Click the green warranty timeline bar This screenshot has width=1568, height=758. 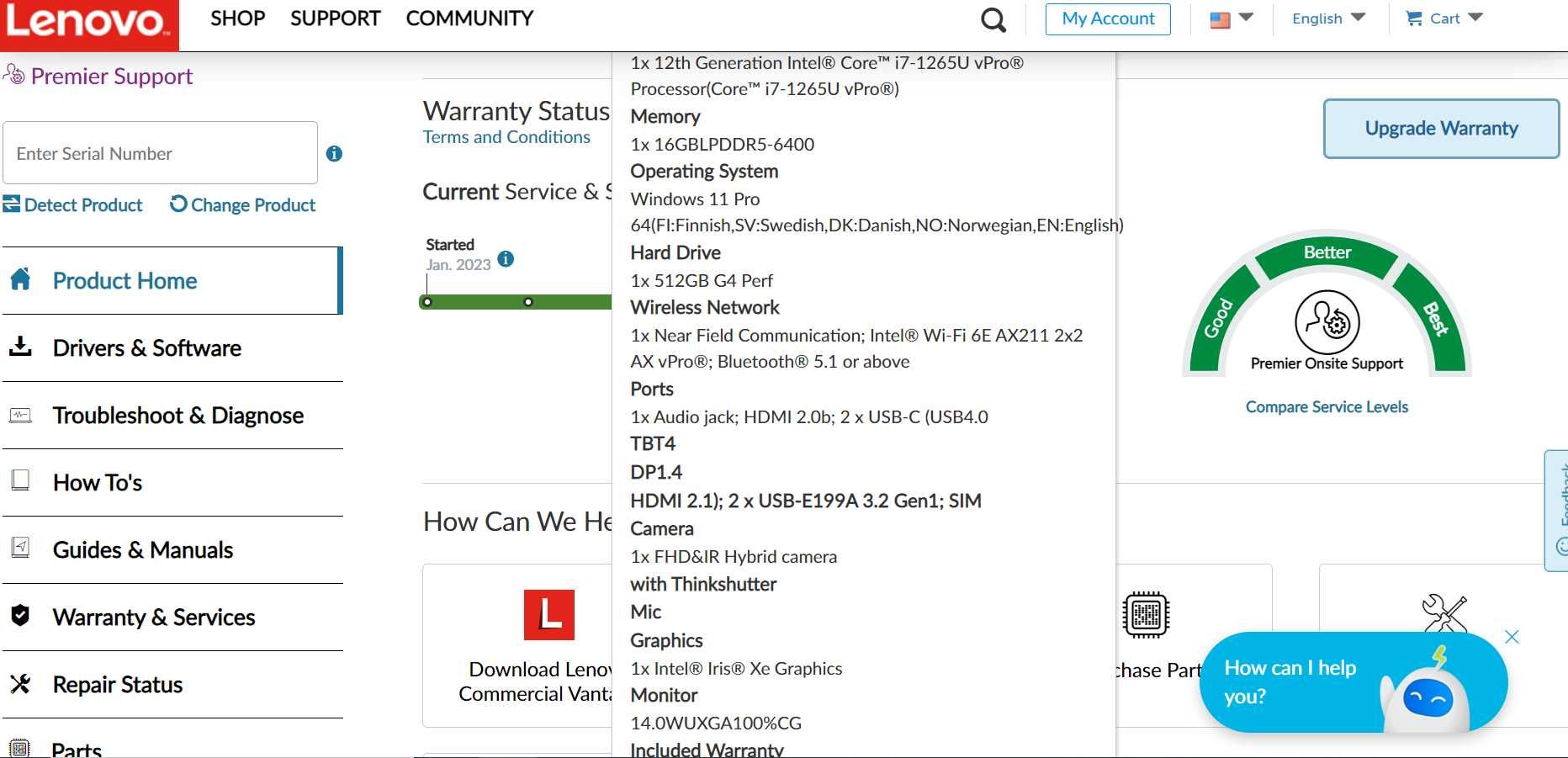[515, 301]
